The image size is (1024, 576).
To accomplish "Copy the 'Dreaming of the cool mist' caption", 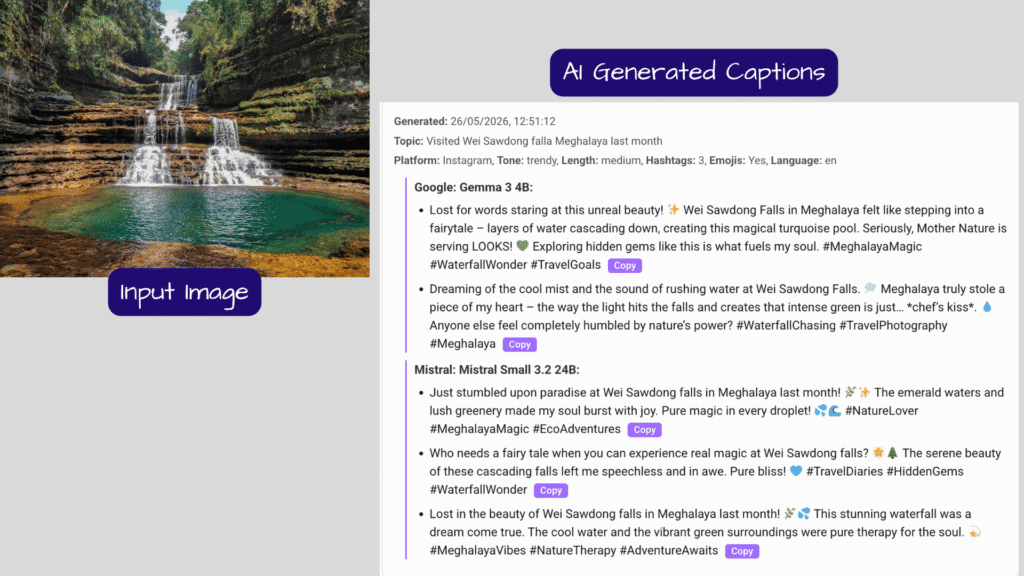I will 519,344.
